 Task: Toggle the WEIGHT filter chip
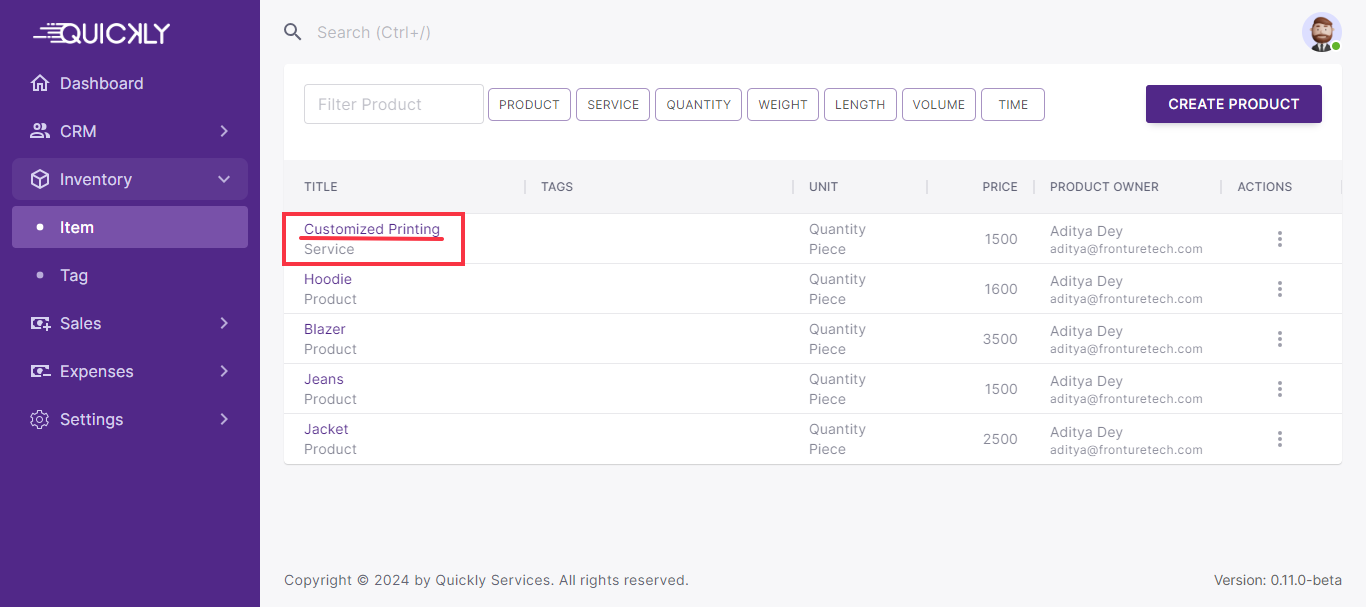coord(783,105)
